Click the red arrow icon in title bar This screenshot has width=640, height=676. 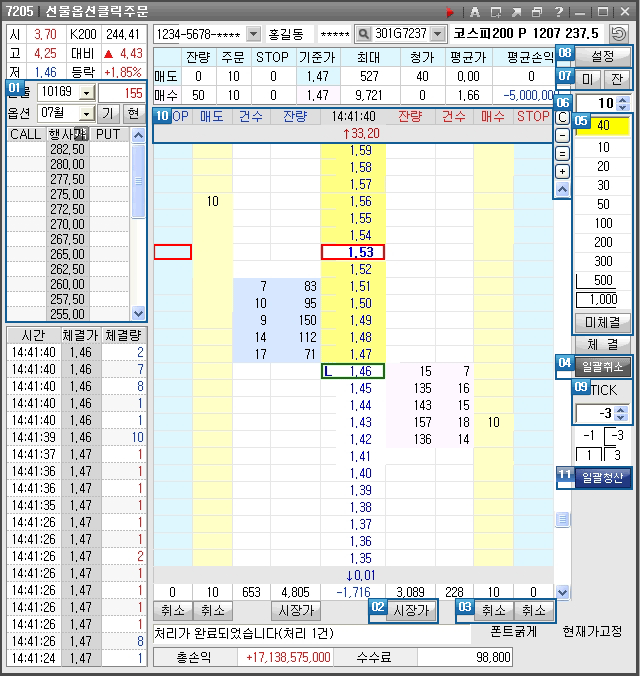(450, 11)
